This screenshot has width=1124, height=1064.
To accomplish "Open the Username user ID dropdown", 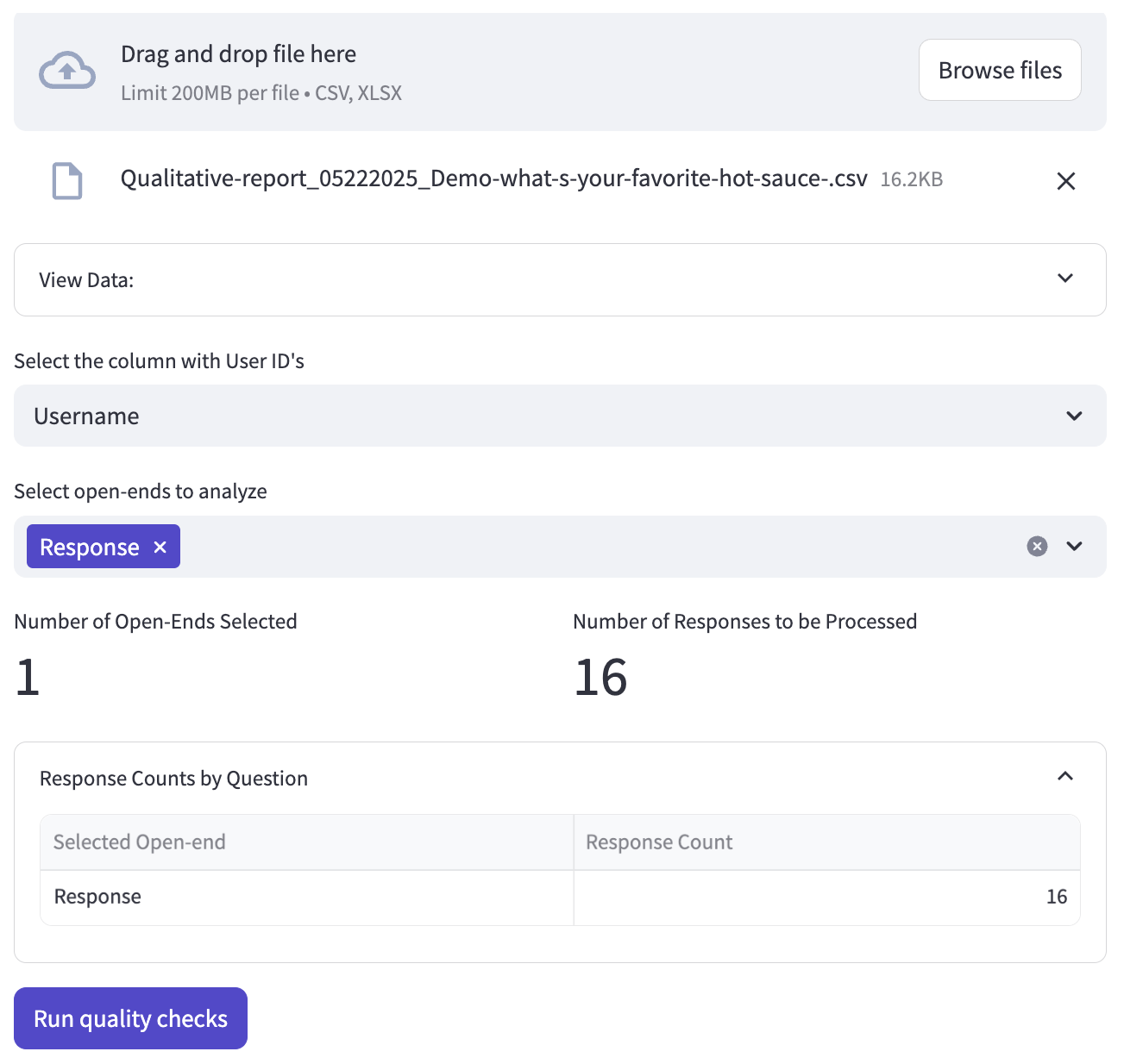I will [560, 416].
